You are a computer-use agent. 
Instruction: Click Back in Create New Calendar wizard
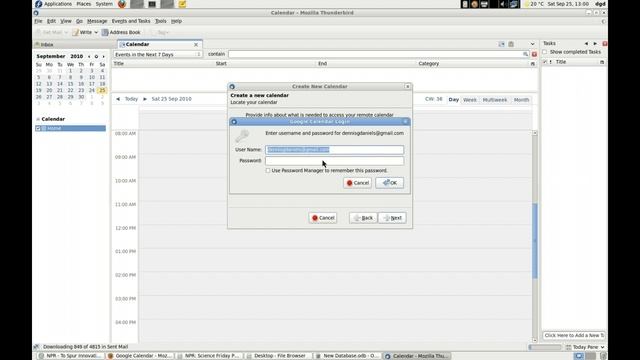click(x=363, y=218)
